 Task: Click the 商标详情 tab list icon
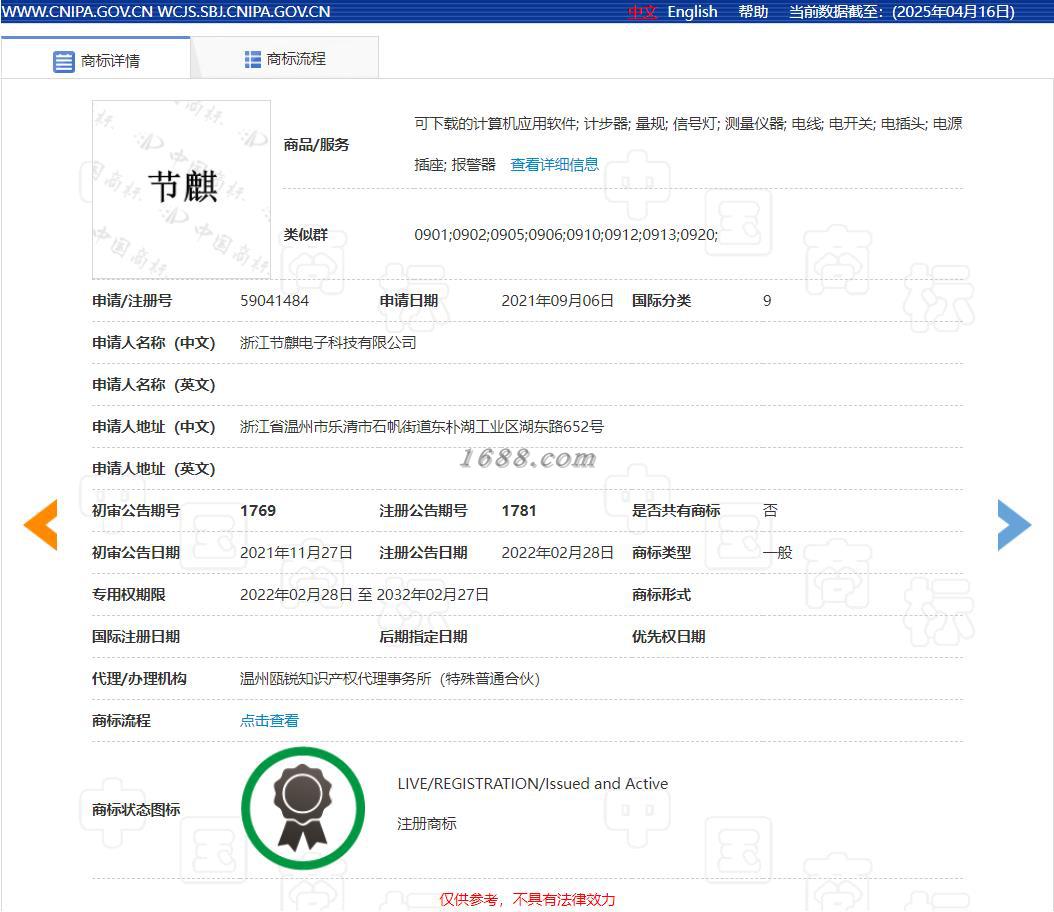64,61
